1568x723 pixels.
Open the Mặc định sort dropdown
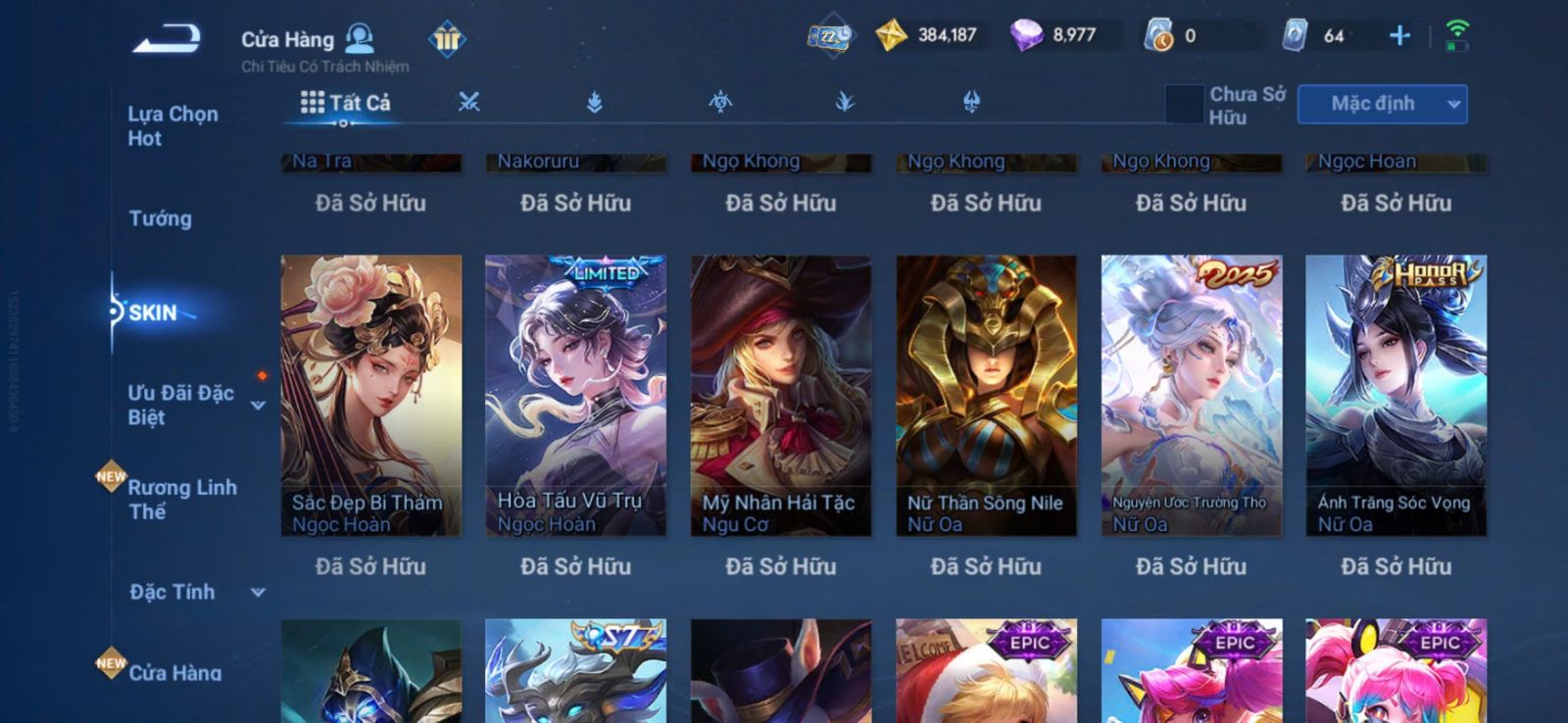tap(1383, 104)
